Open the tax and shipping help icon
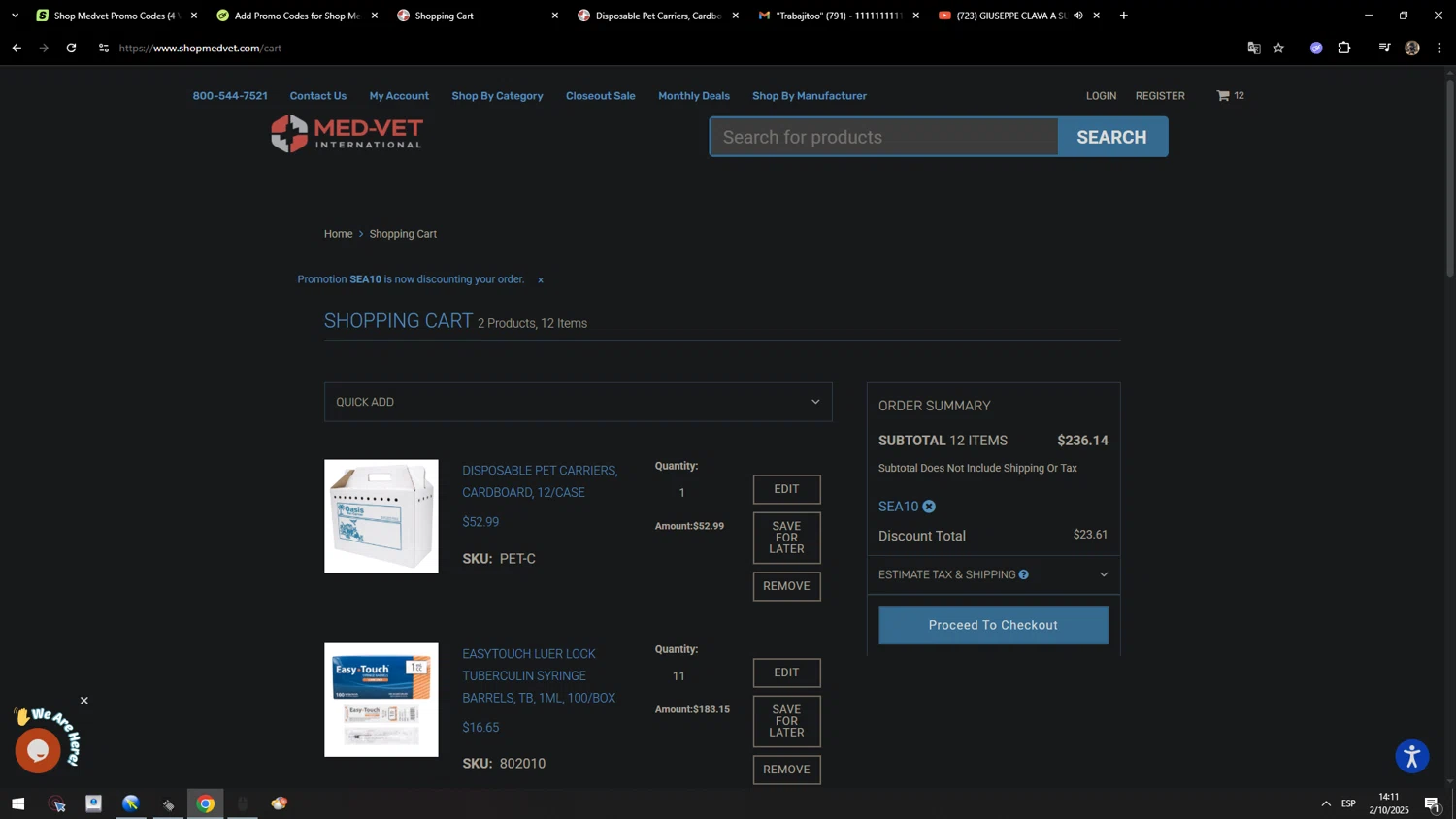Image resolution: width=1456 pixels, height=819 pixels. pyautogui.click(x=1023, y=574)
